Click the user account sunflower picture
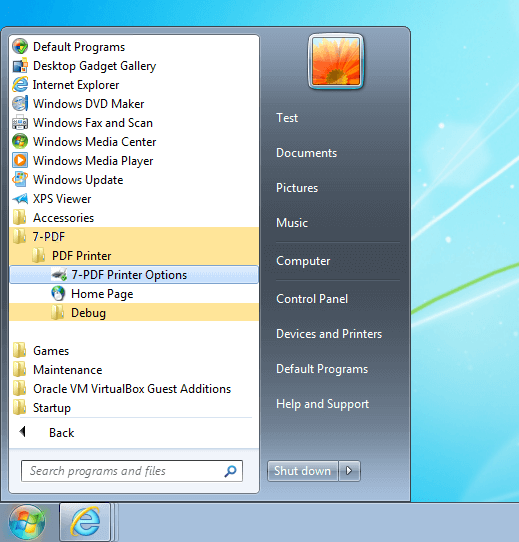The image size is (519, 542). (x=336, y=61)
